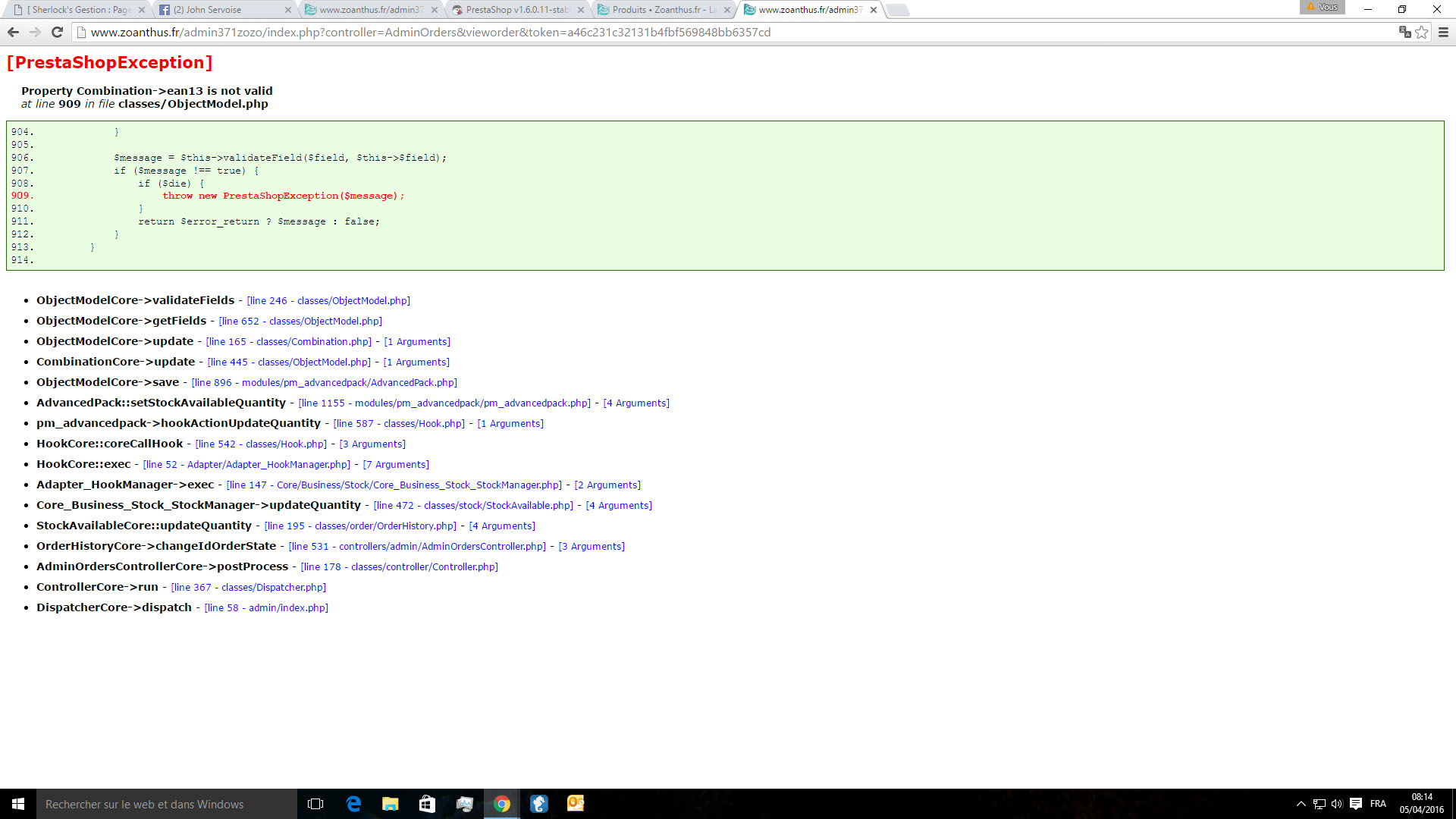Open a new browser tab
The height and width of the screenshot is (819, 1456).
(898, 10)
